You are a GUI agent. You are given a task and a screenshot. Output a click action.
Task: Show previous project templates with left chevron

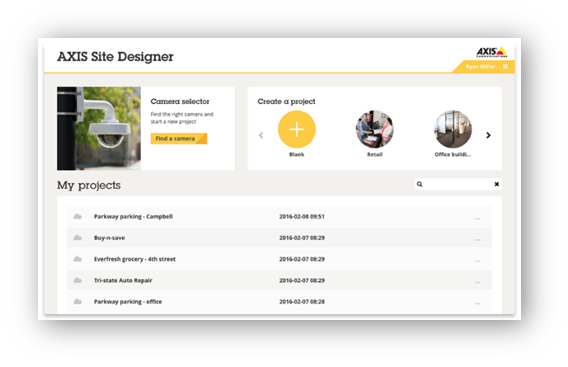coord(261,135)
